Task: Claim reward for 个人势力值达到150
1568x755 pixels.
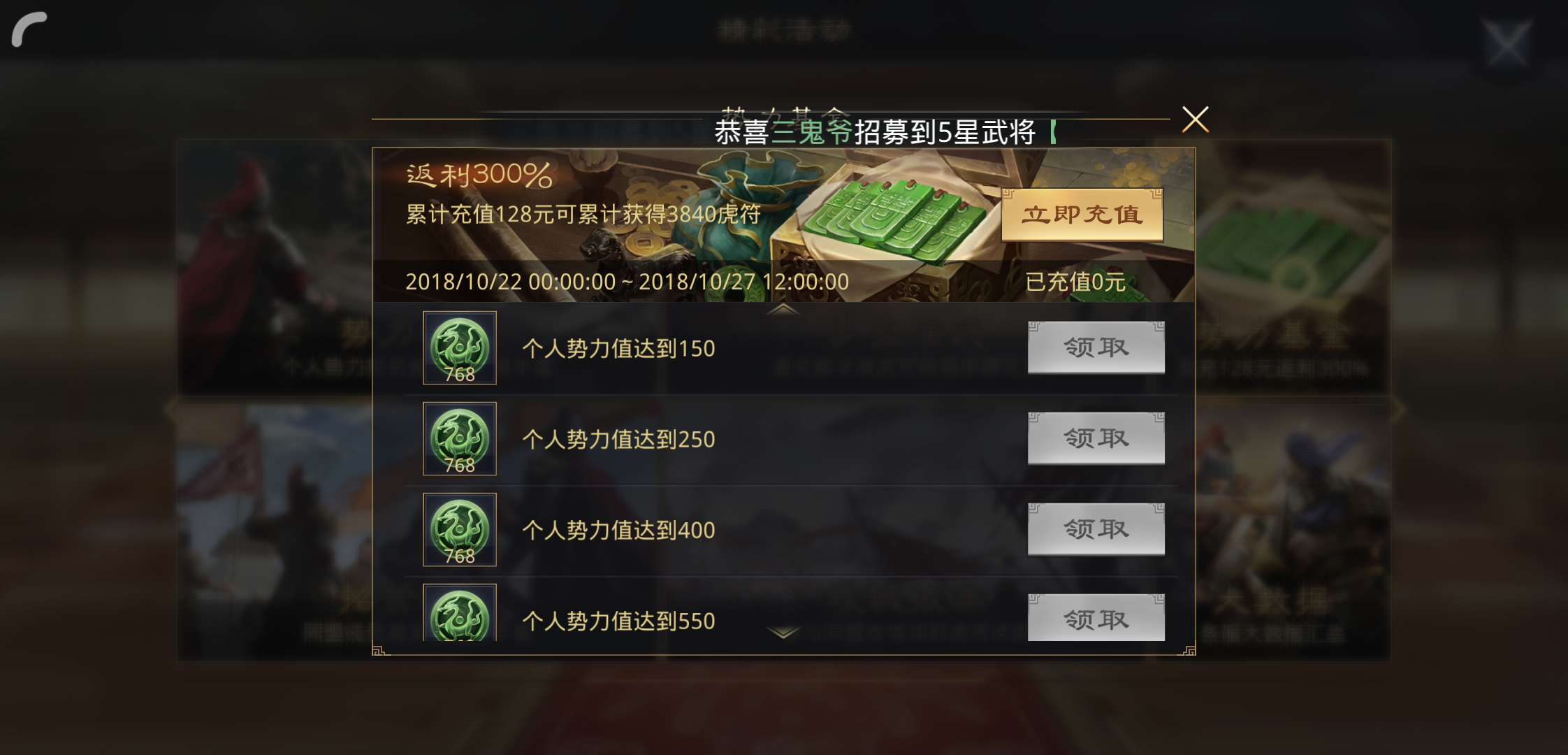Action: click(x=1096, y=347)
